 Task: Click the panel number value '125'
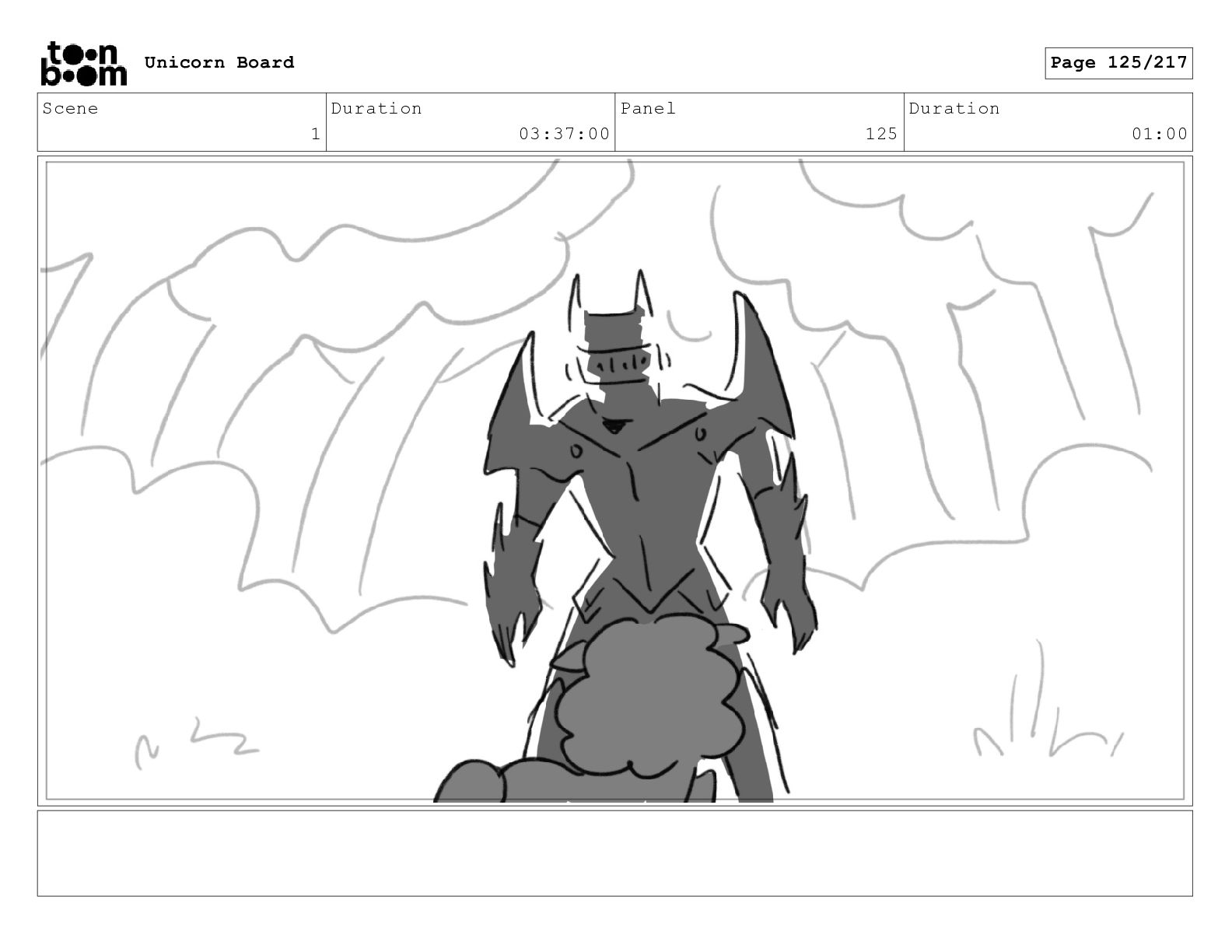coord(881,134)
